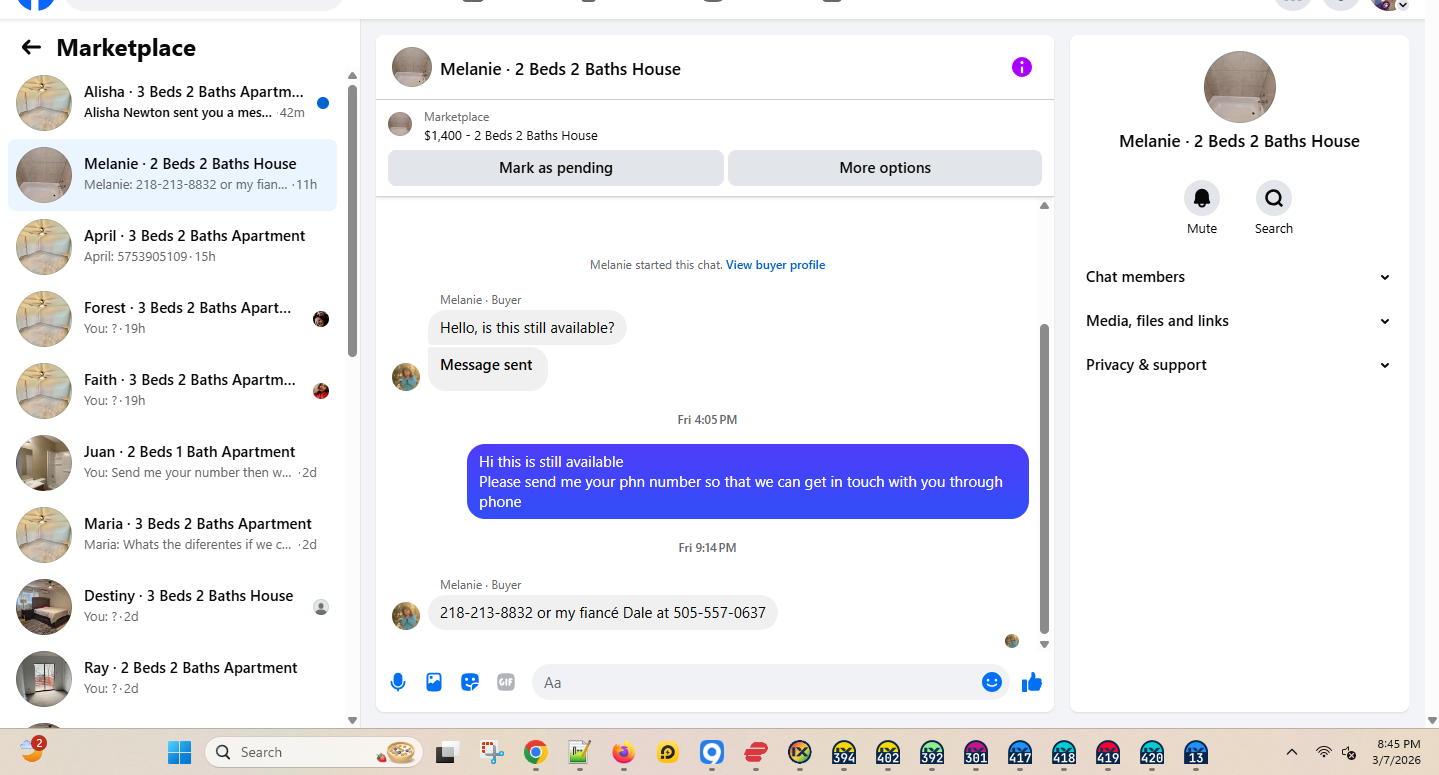Open More options for the listing

coord(885,168)
